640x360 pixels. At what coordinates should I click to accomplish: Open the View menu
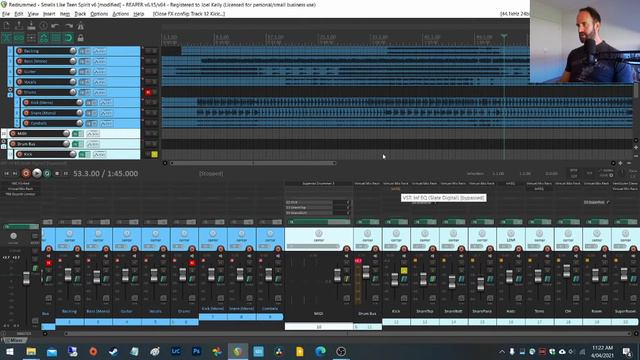(33, 14)
